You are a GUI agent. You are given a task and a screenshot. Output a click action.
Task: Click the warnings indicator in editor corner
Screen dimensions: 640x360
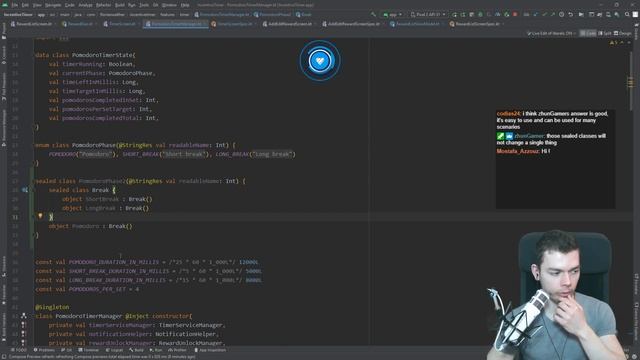click(613, 42)
